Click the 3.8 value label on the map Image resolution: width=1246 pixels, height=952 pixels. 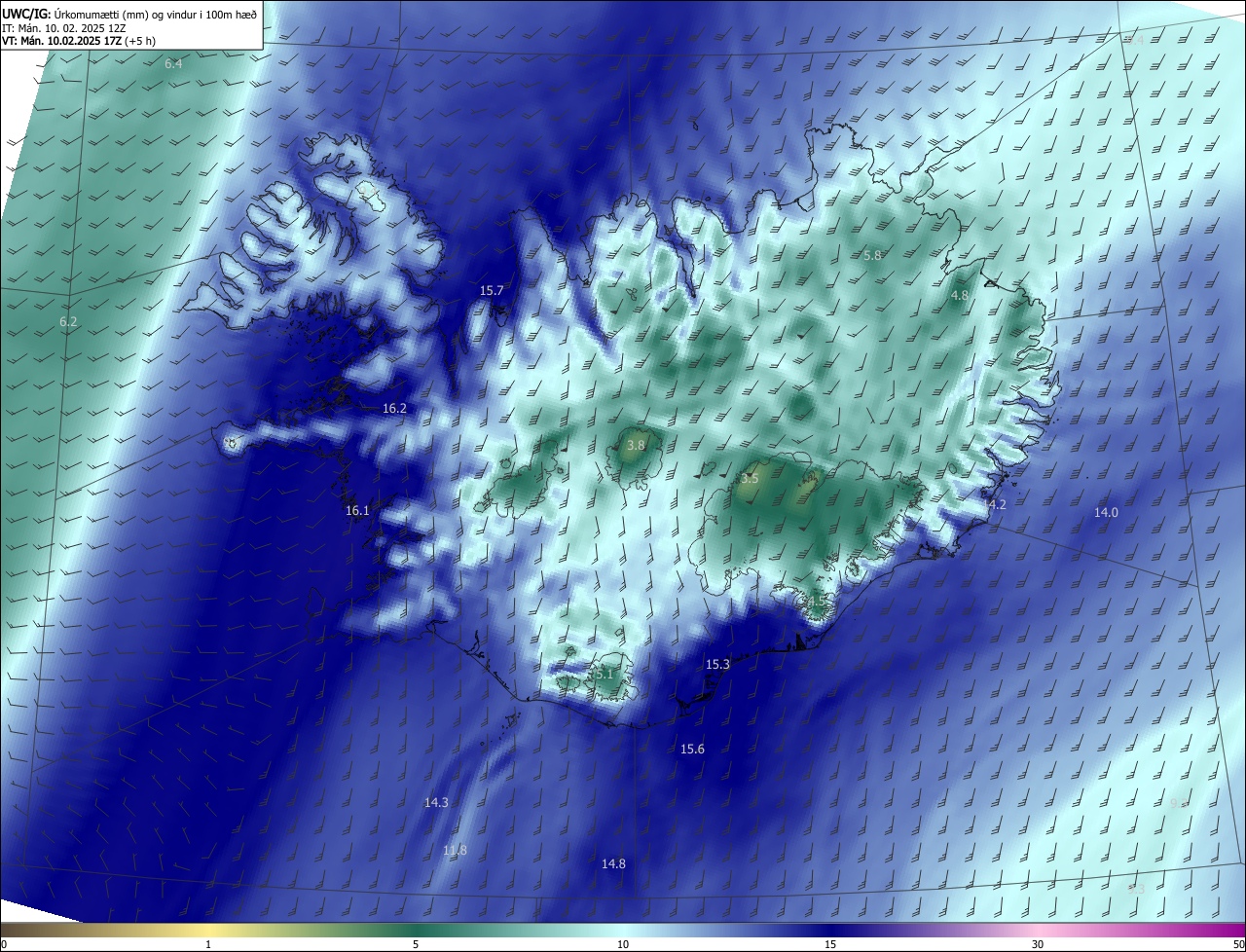click(x=636, y=445)
